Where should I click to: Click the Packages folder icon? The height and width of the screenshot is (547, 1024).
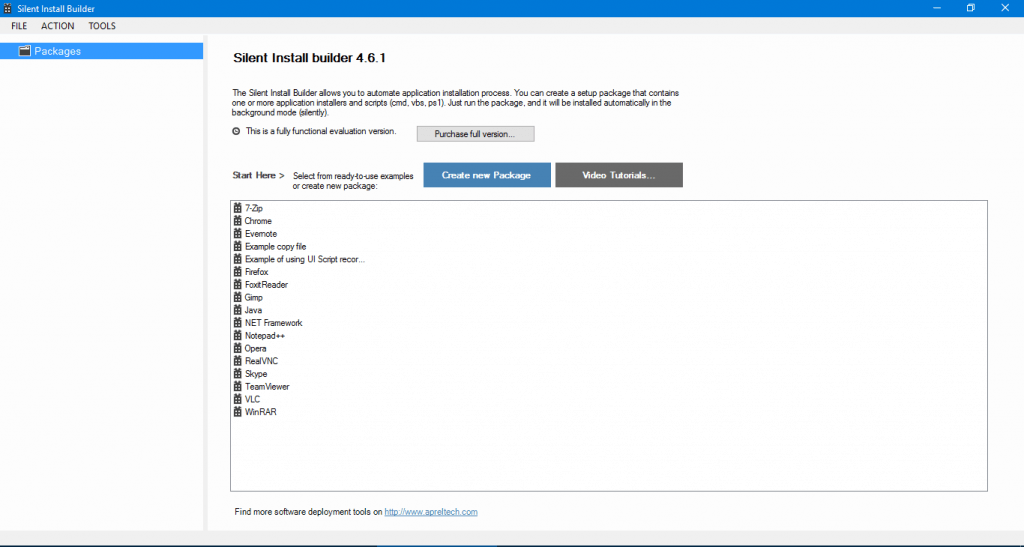click(x=25, y=51)
